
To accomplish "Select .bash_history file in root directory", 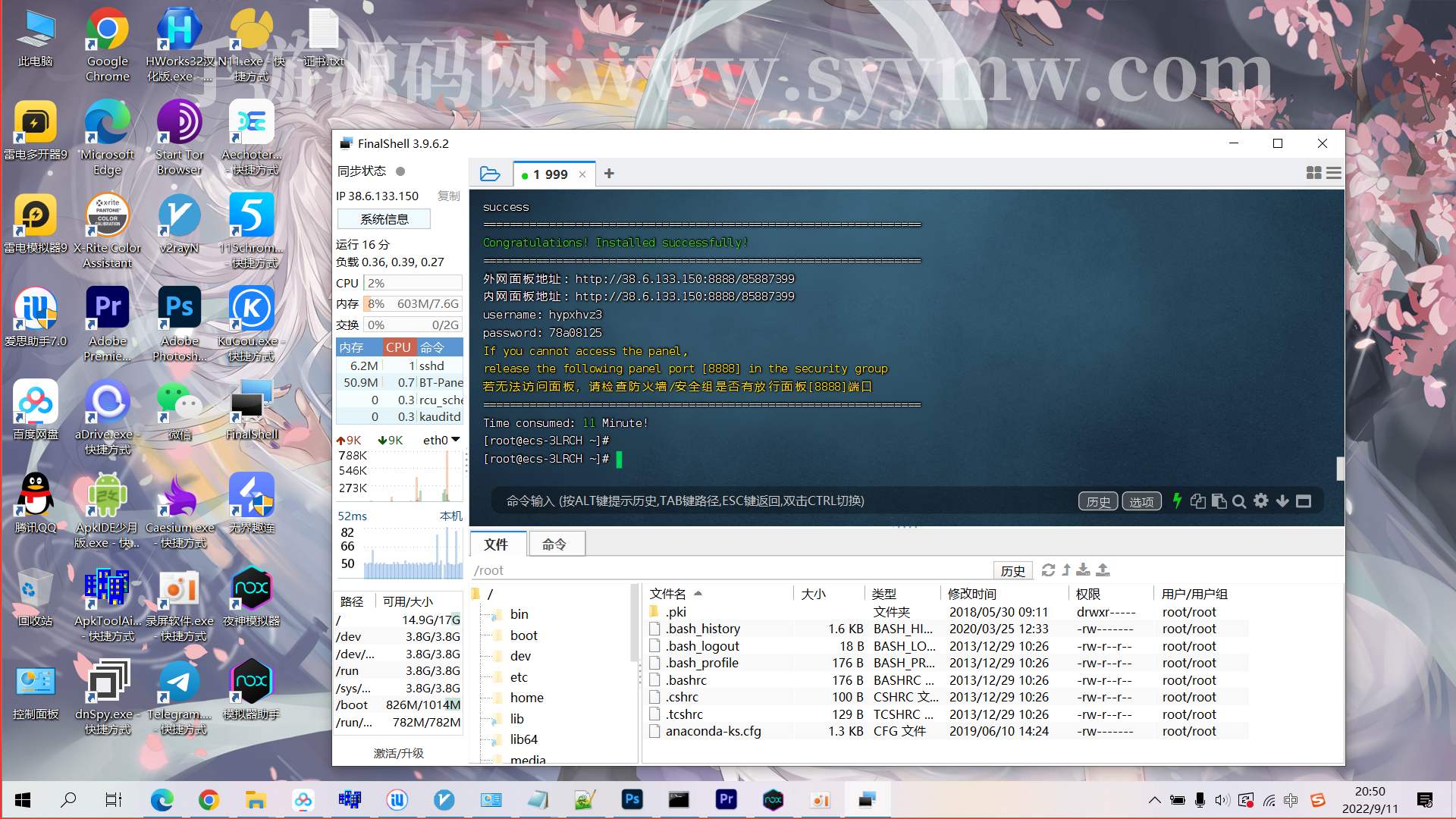I will tap(703, 628).
